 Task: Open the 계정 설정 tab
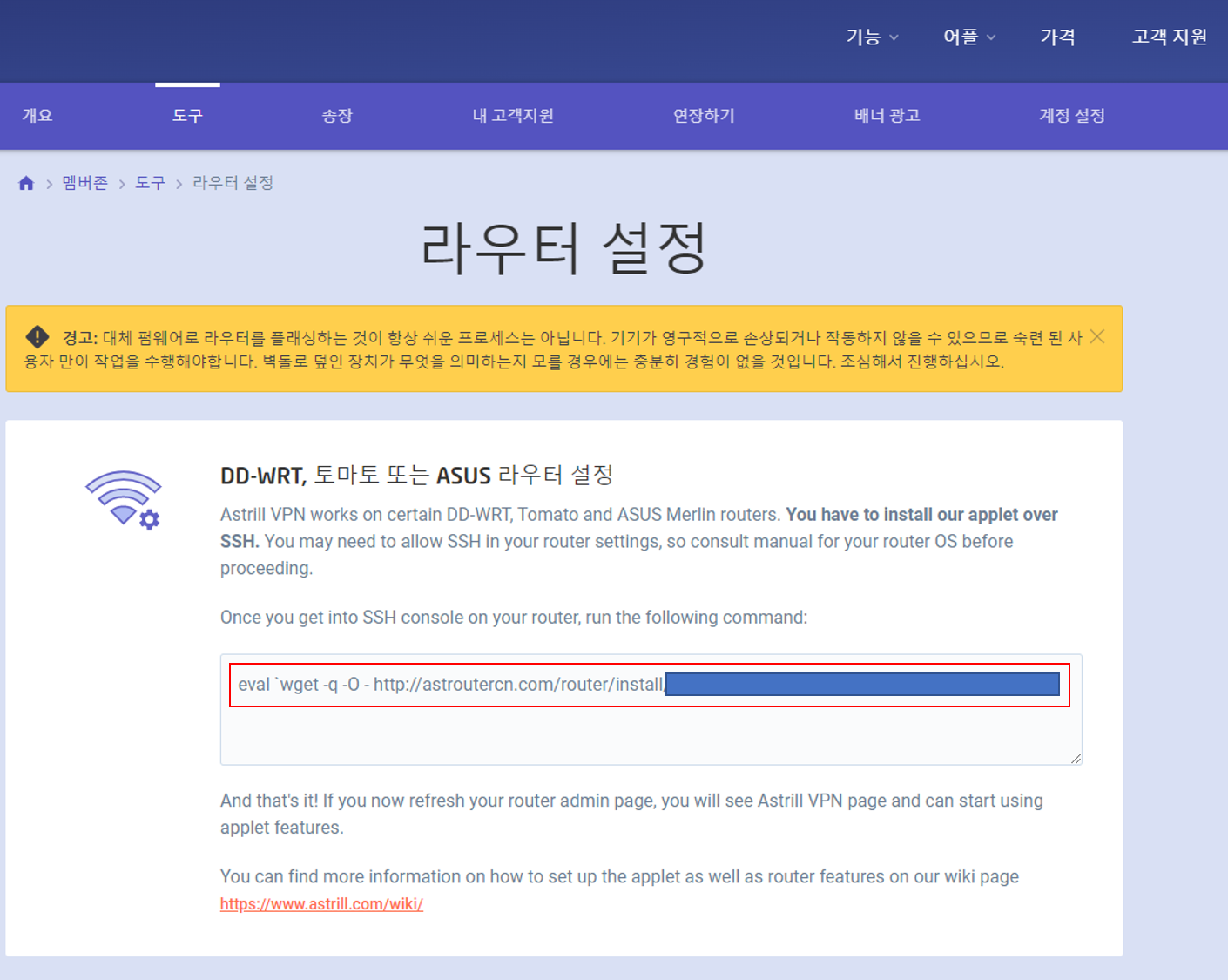[x=1072, y=116]
